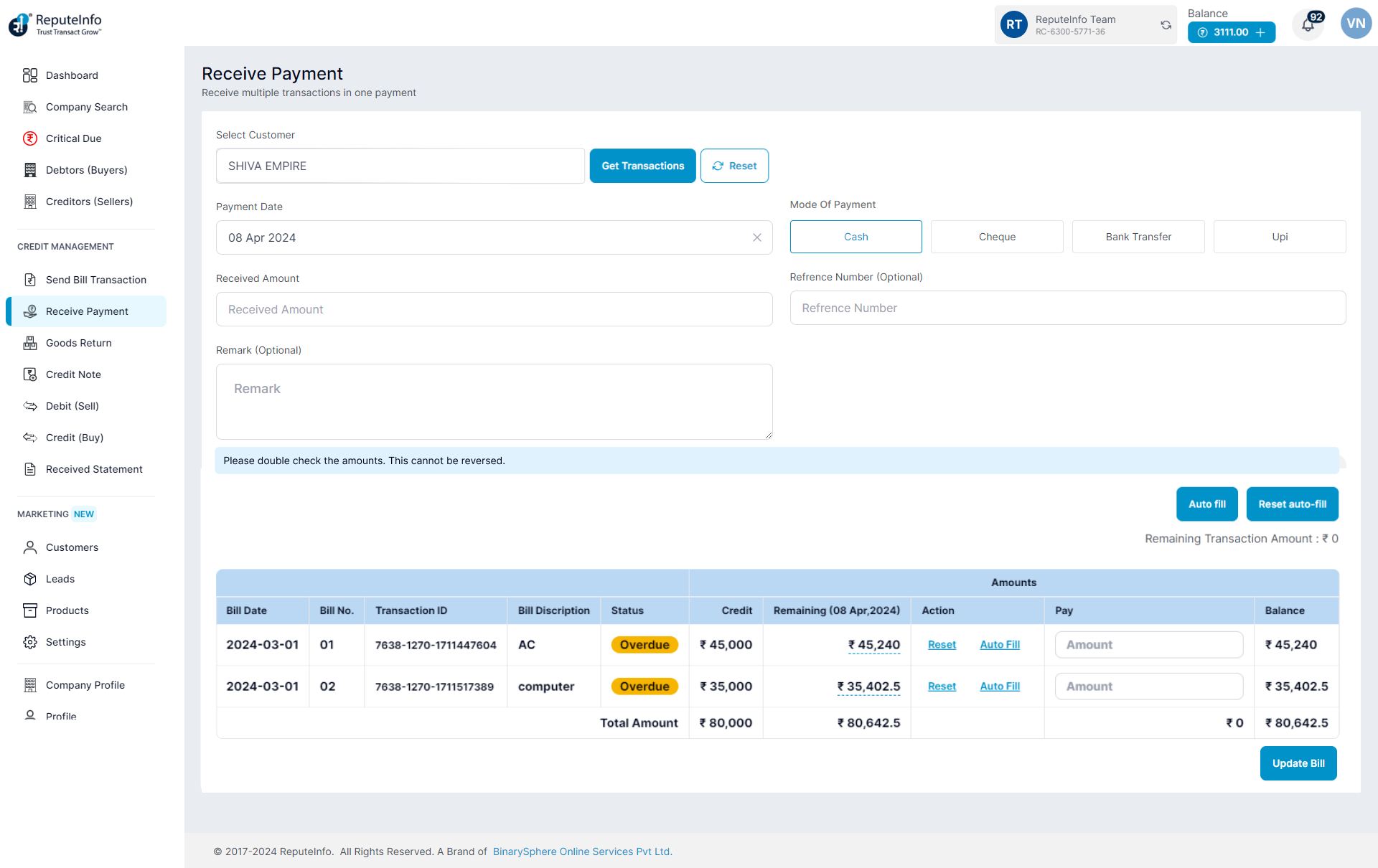This screenshot has height=868, width=1378.
Task: Open the Select Customer field dropdown
Action: (400, 166)
